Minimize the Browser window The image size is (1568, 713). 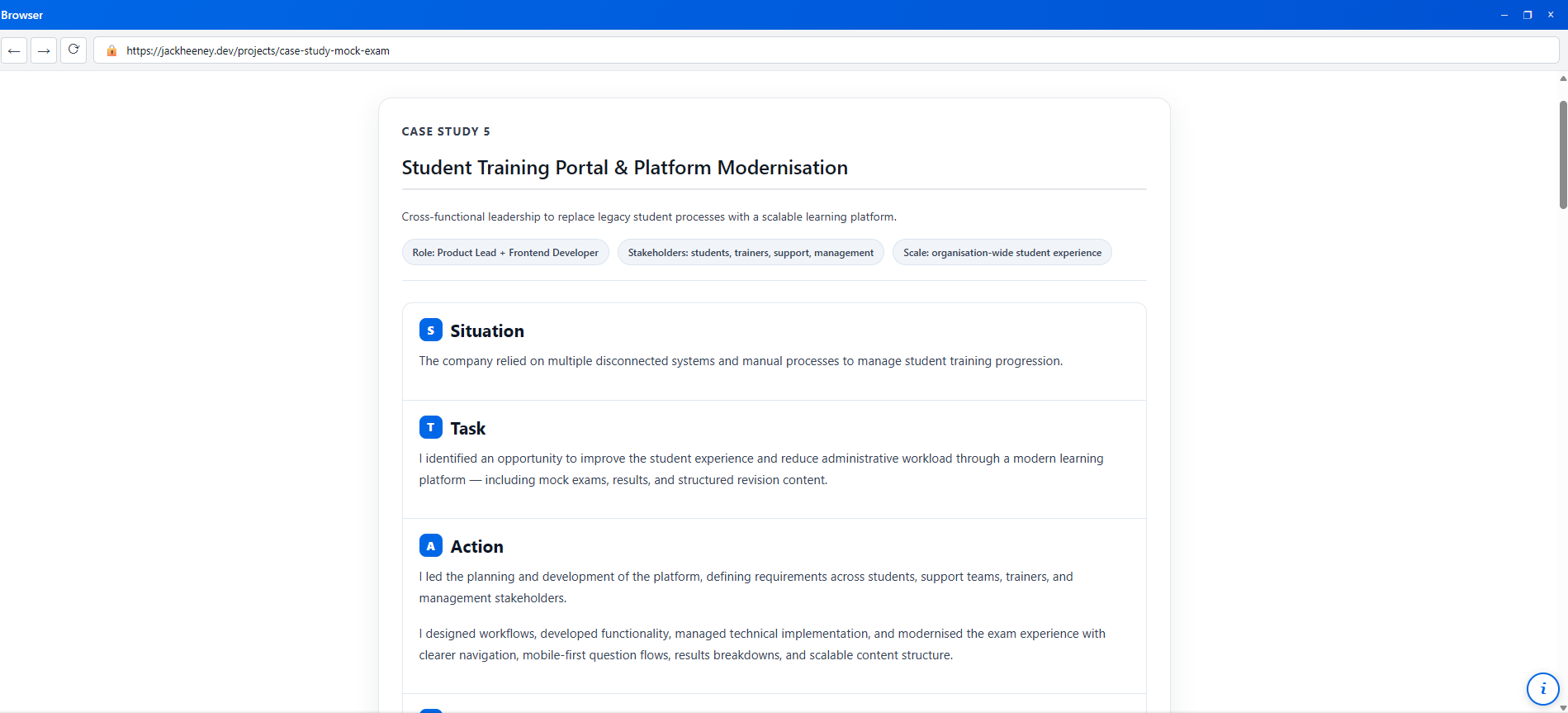(x=1504, y=15)
